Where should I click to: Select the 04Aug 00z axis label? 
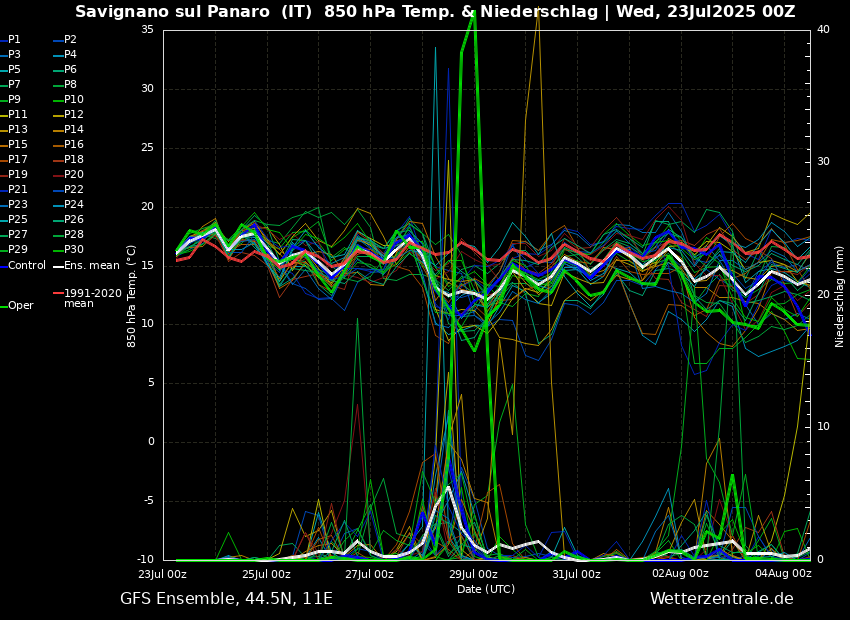tap(783, 574)
